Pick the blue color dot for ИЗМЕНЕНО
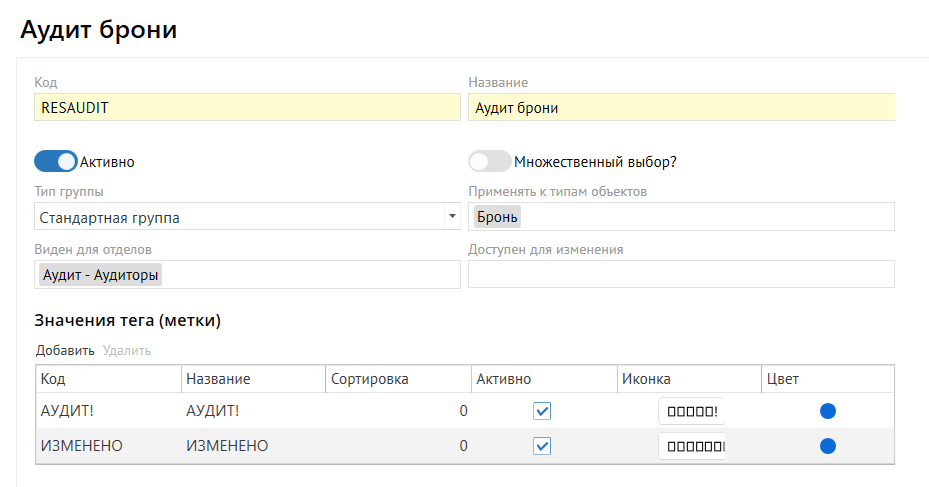The image size is (929, 487). 828,446
